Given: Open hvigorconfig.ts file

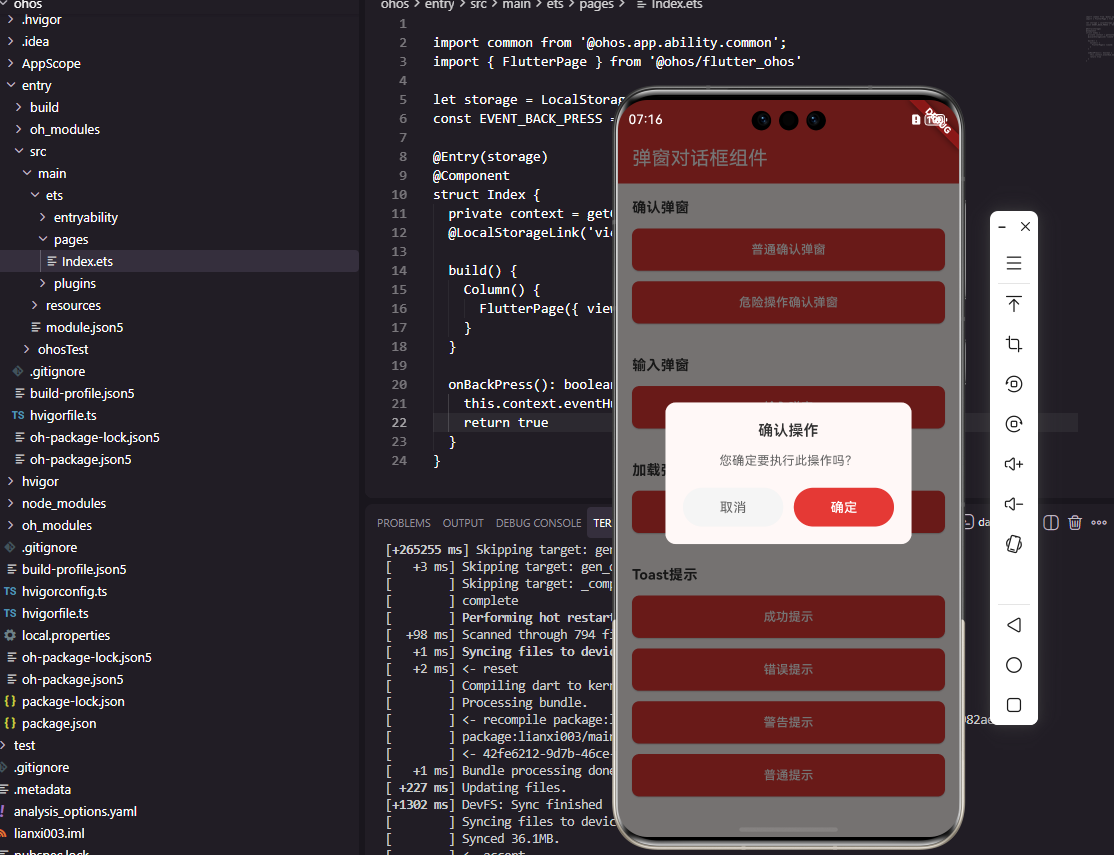Looking at the screenshot, I should 64,591.
